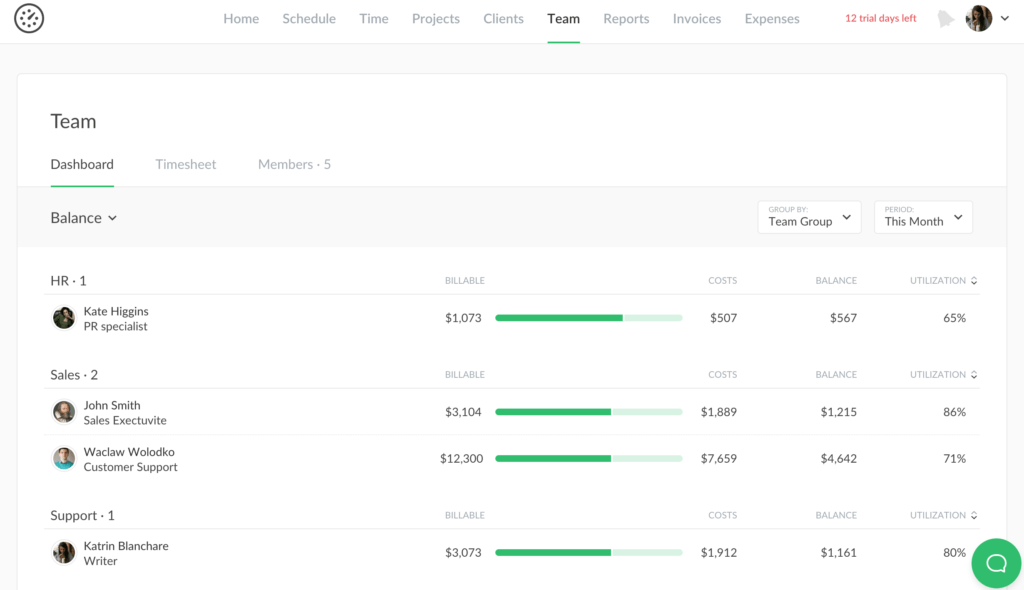Image resolution: width=1024 pixels, height=590 pixels.
Task: Click the PR specialist role text
Action: click(x=115, y=326)
